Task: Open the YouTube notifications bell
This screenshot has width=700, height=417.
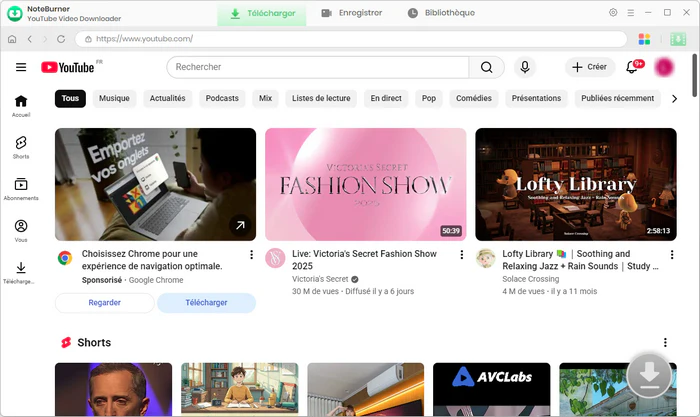Action: tap(632, 67)
